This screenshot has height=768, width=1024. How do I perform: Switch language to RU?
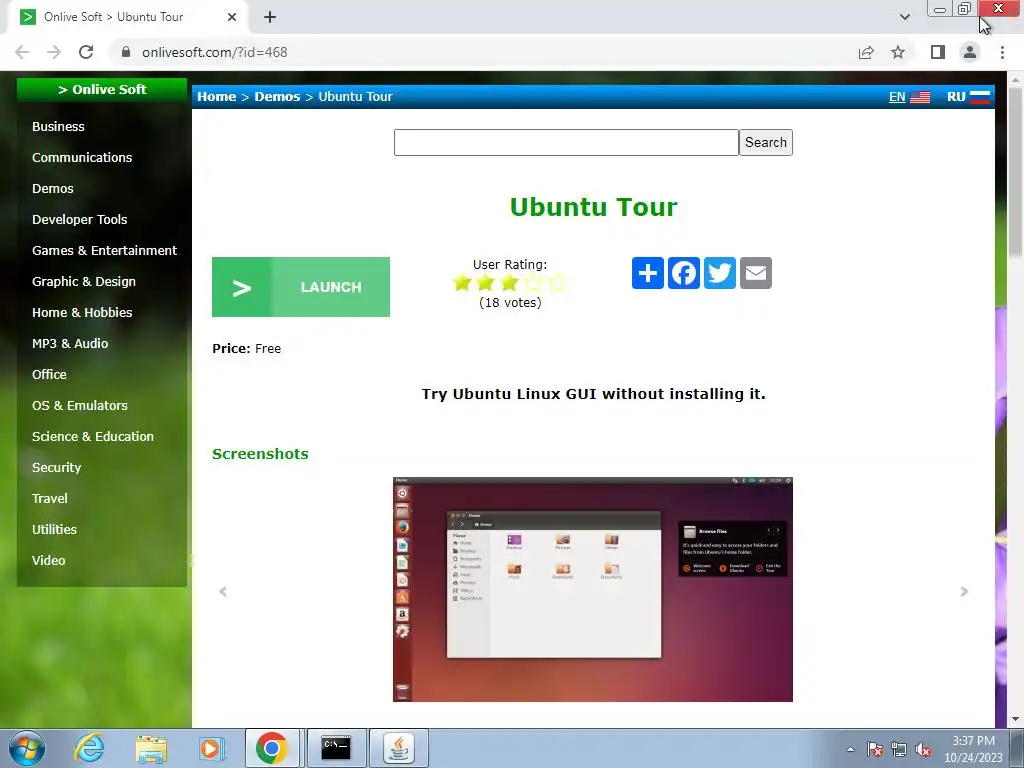(968, 97)
